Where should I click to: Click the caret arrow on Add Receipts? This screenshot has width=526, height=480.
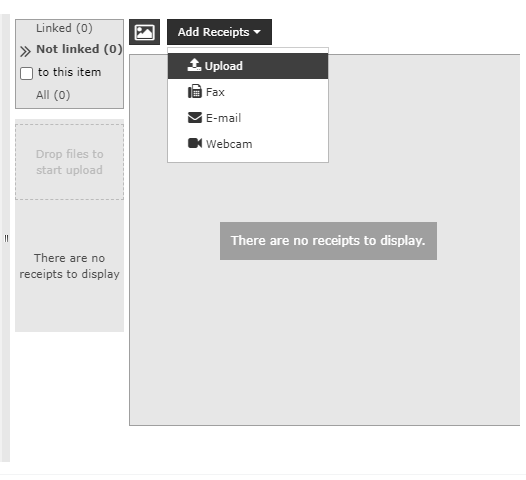[257, 32]
